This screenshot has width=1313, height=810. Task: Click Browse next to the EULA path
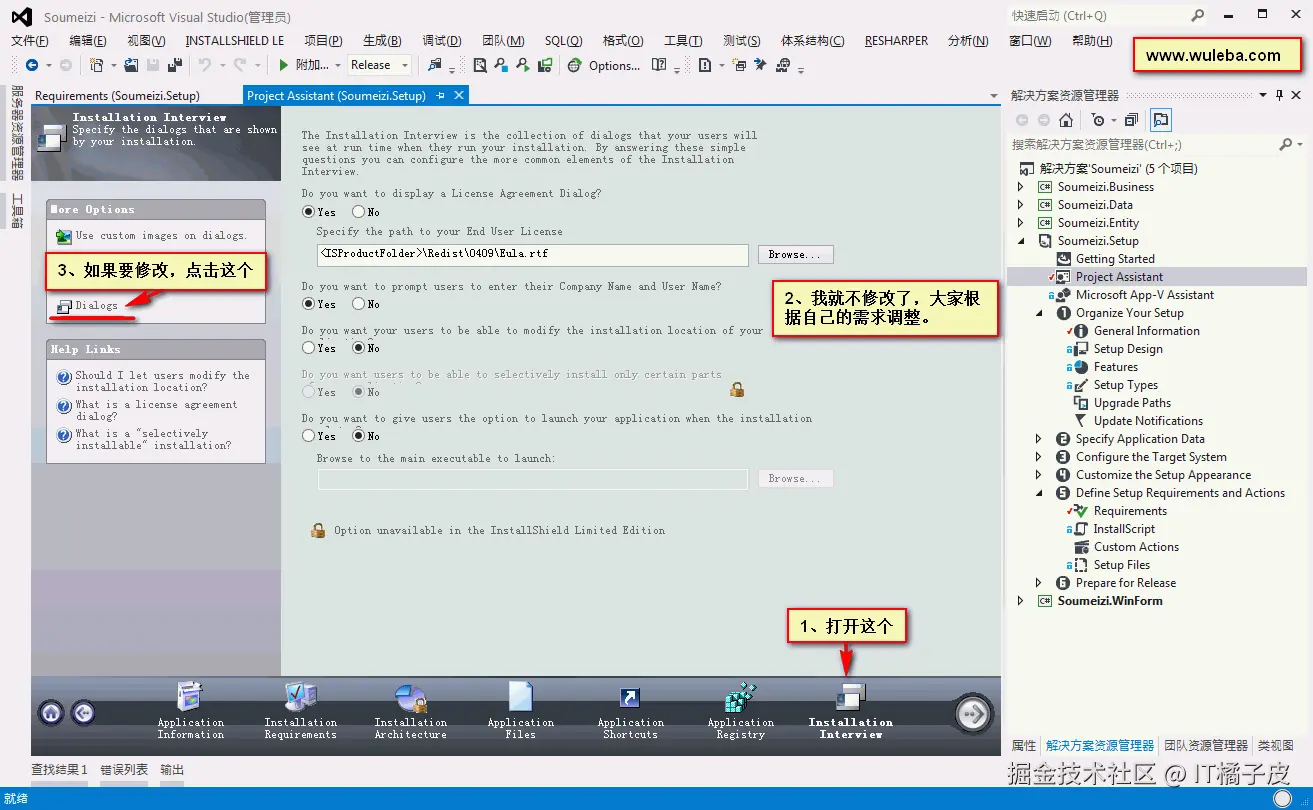pyautogui.click(x=794, y=255)
